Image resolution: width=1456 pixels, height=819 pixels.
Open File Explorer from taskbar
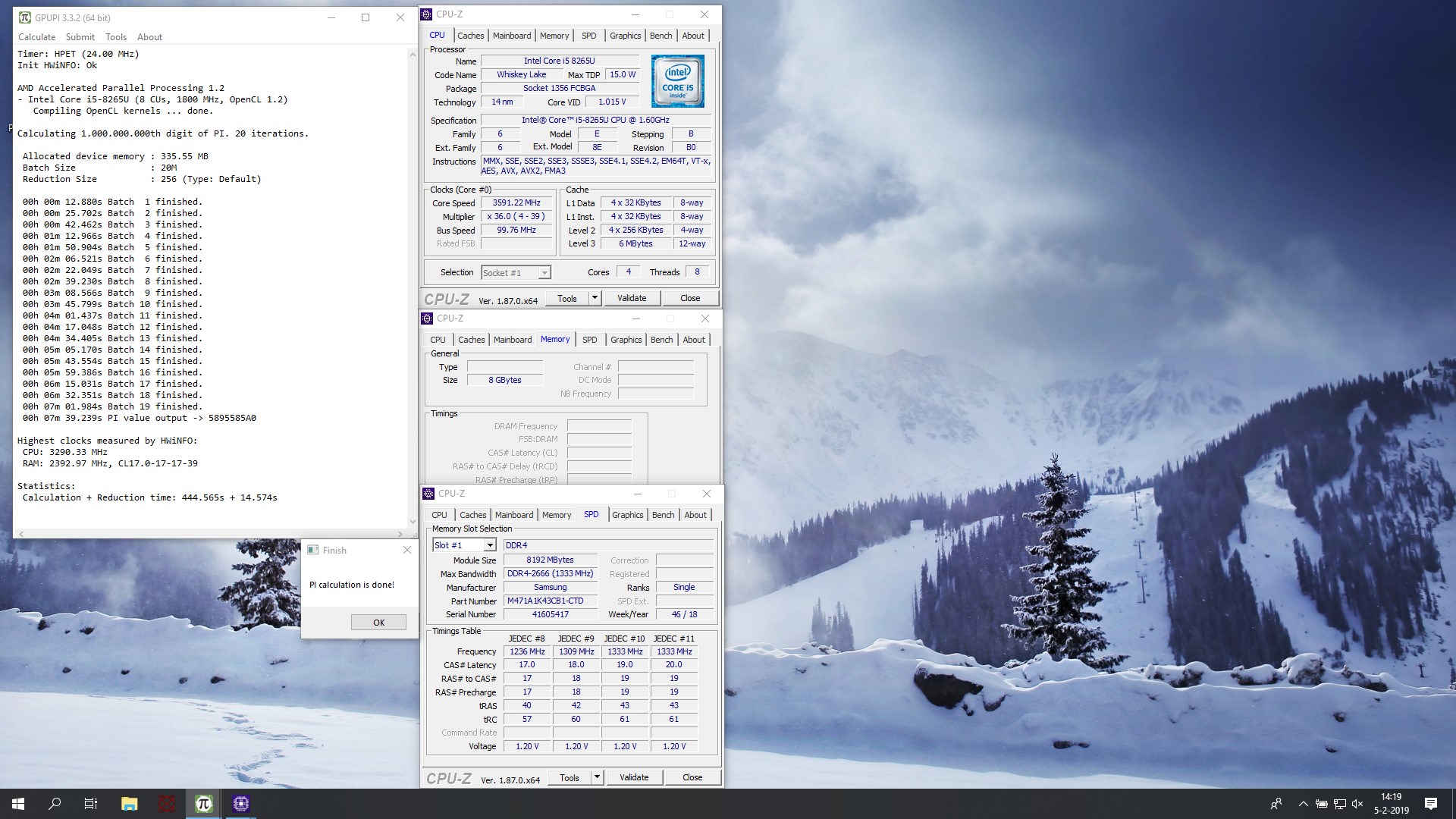[129, 804]
